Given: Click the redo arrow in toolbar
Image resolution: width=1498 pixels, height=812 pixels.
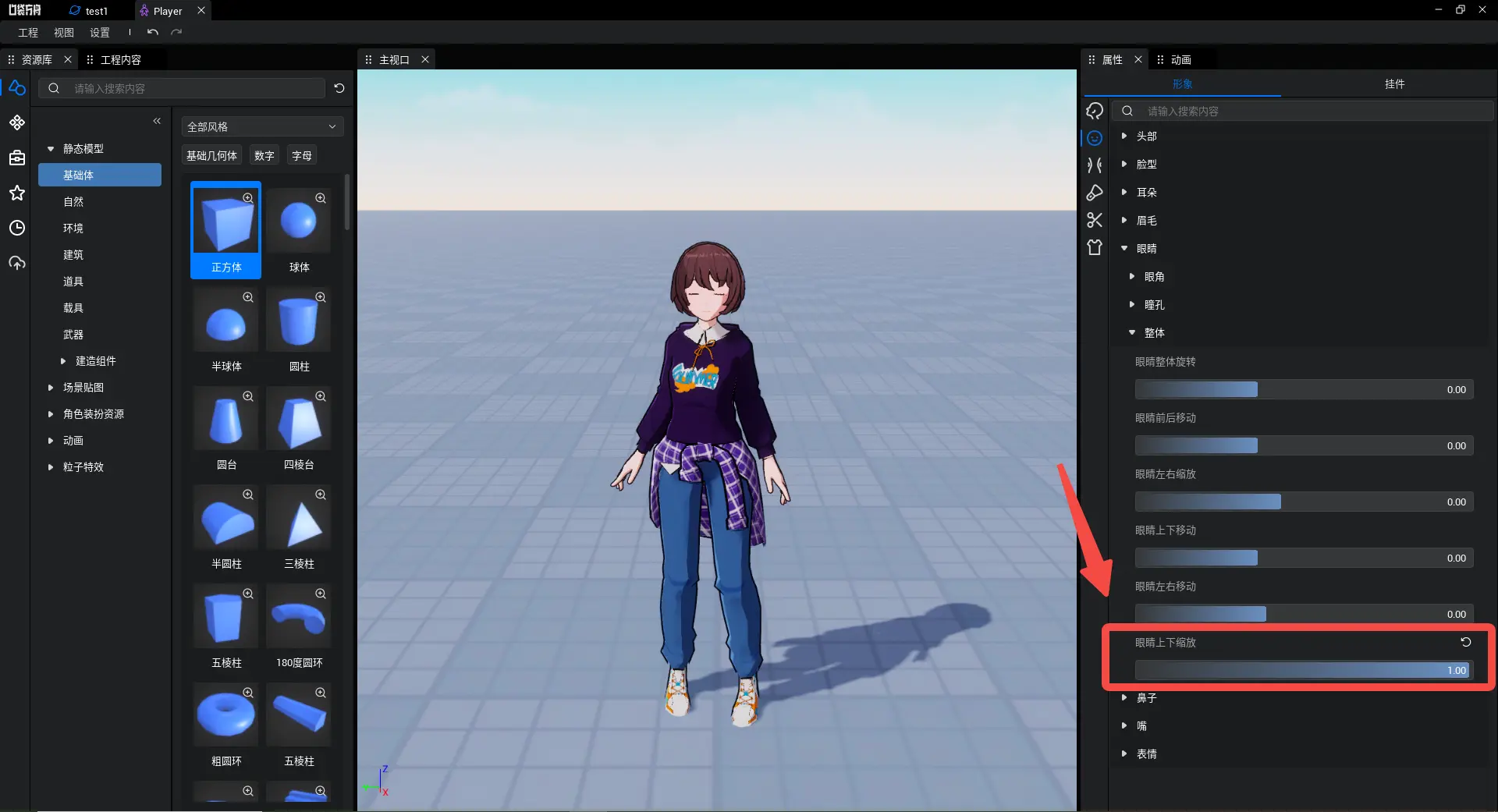Looking at the screenshot, I should [x=176, y=32].
